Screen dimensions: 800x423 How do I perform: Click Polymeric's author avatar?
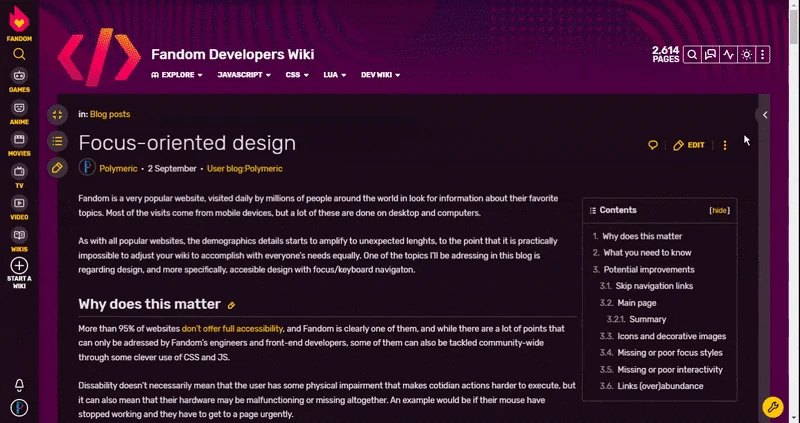87,168
